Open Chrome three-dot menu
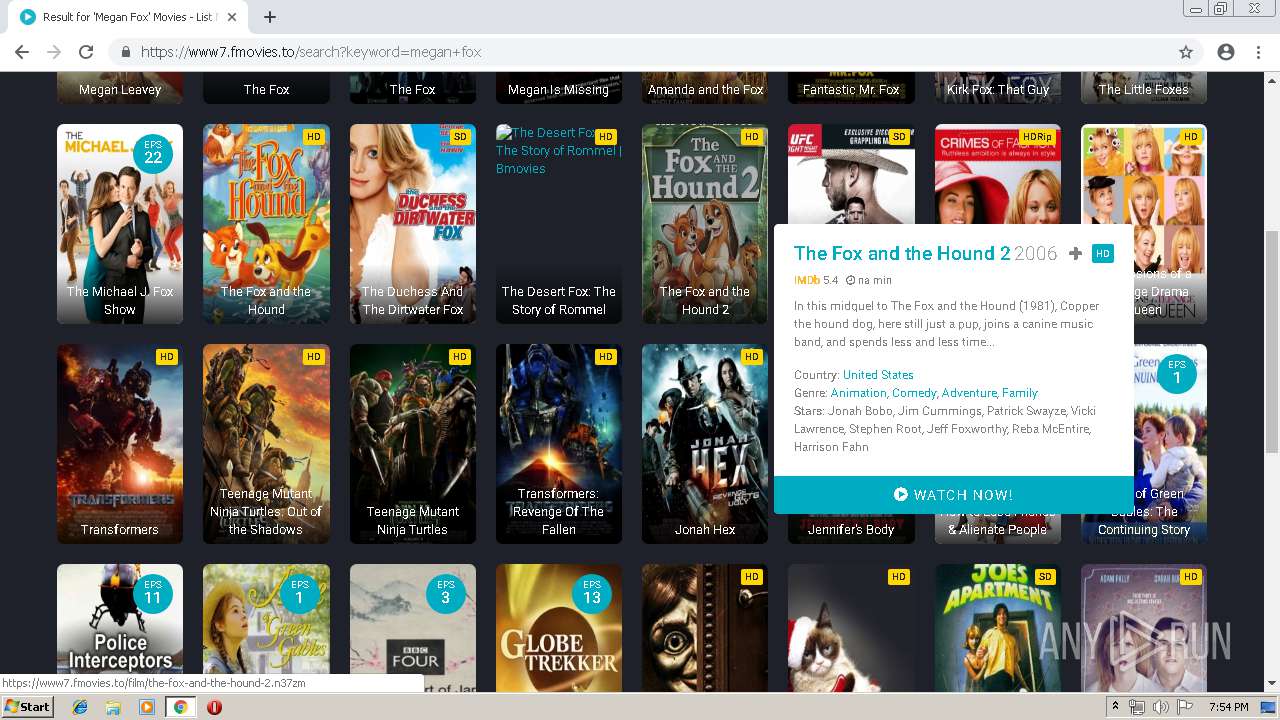Image resolution: width=1280 pixels, height=720 pixels. tap(1258, 52)
